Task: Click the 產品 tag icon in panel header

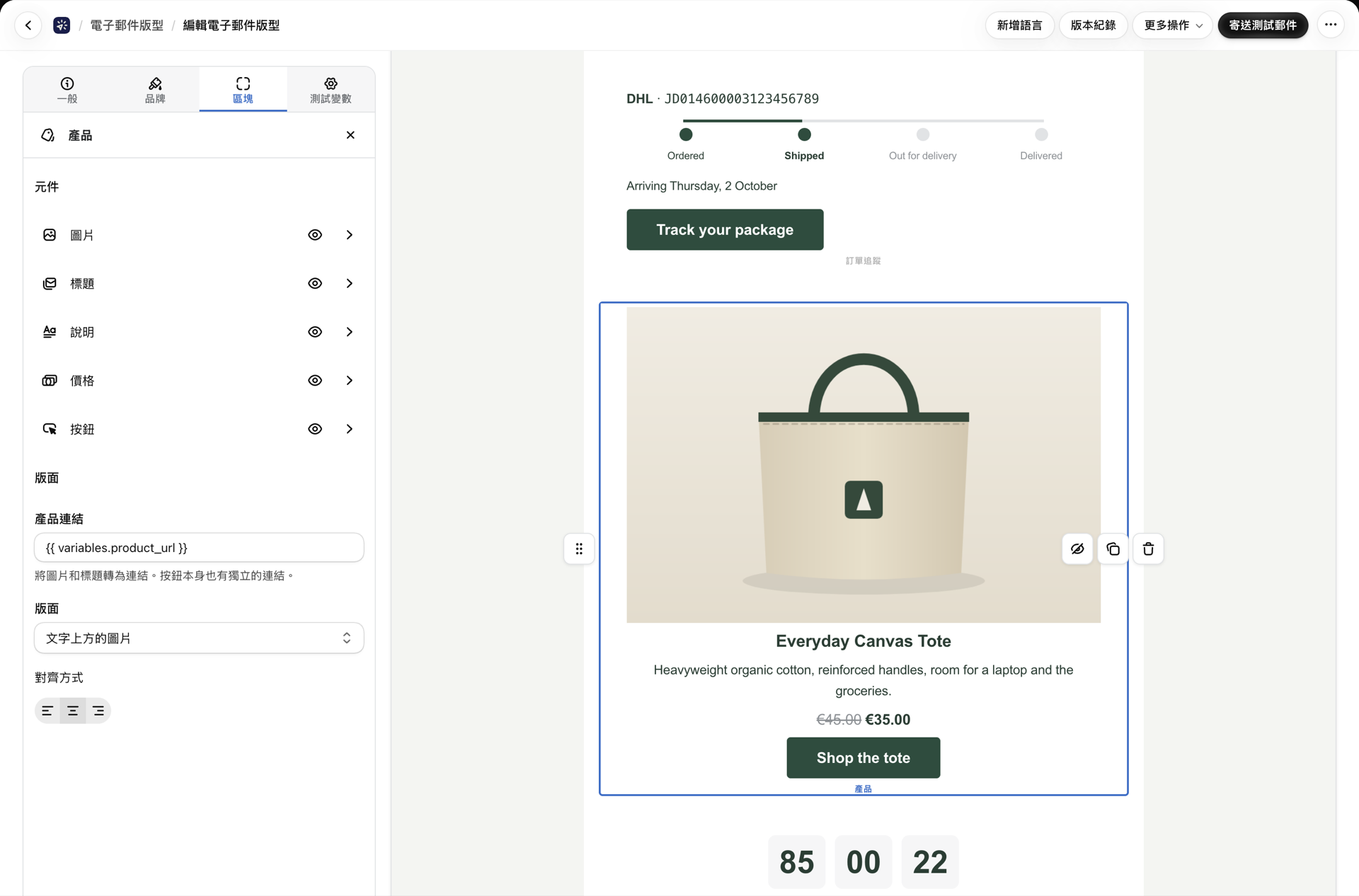Action: (48, 135)
